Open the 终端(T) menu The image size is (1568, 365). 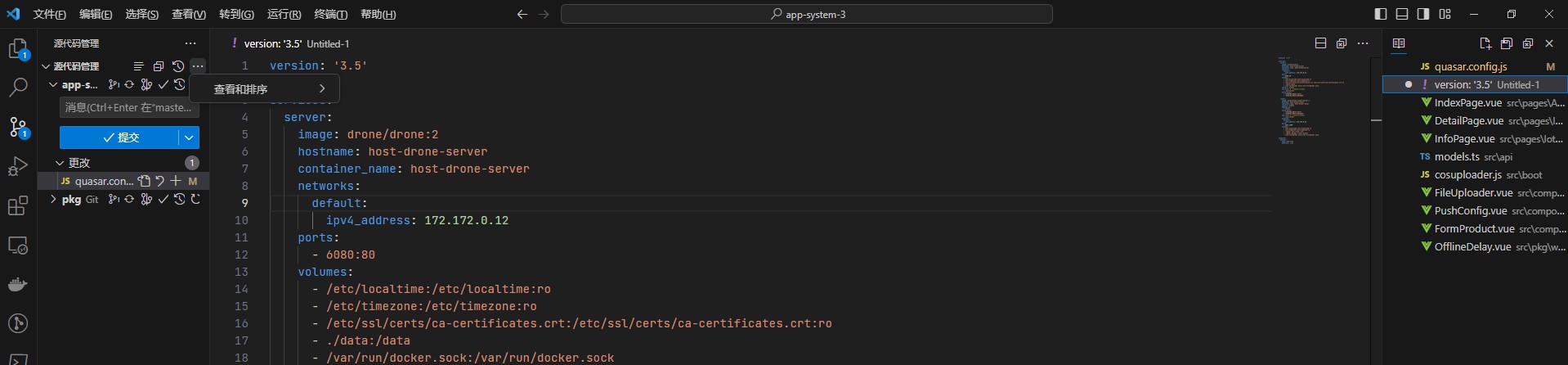pos(330,14)
